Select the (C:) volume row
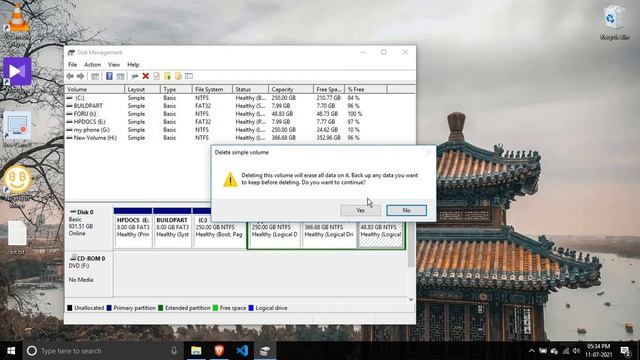Viewport: 640px width, 360px height. pos(240,98)
